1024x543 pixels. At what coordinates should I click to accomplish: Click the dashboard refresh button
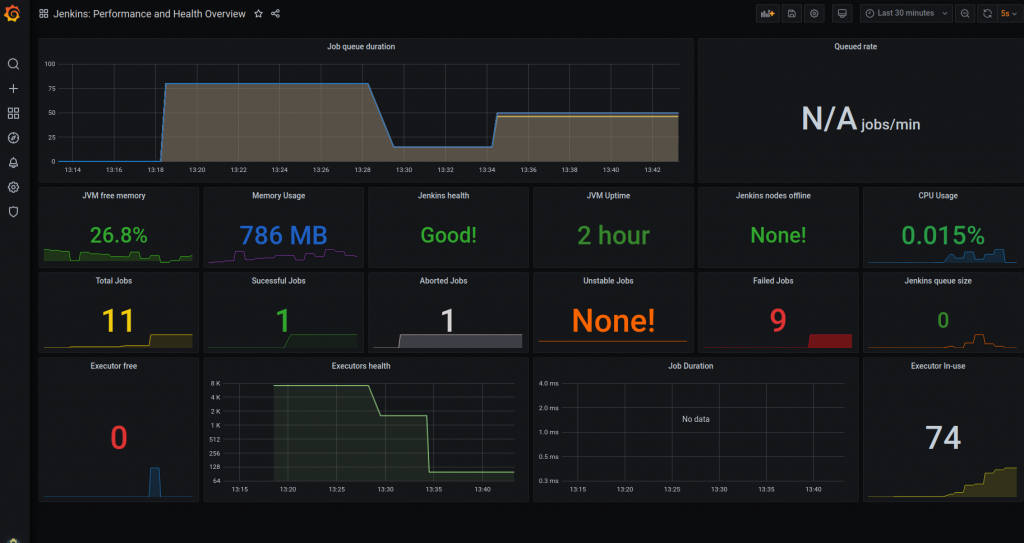click(987, 14)
